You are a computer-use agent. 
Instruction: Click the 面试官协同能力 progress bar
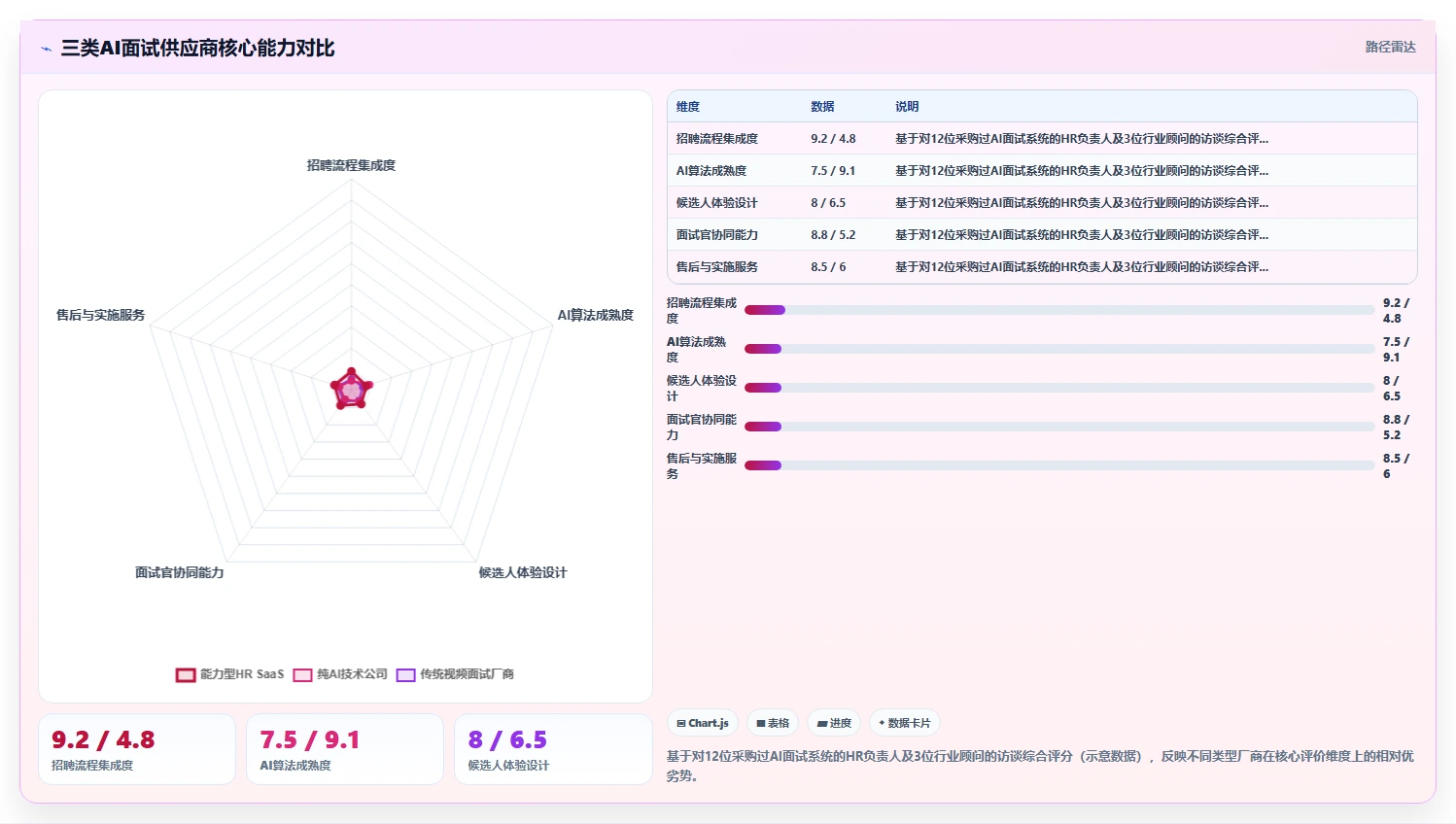(1059, 427)
